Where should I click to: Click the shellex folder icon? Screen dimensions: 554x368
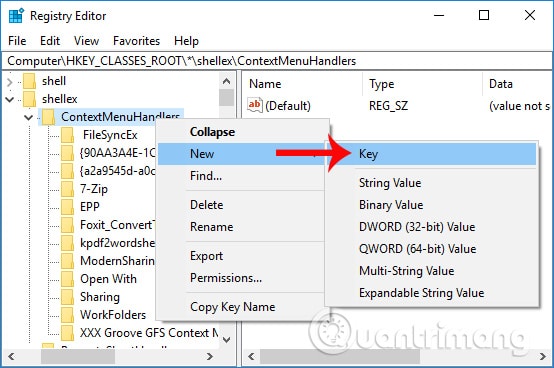click(x=29, y=99)
